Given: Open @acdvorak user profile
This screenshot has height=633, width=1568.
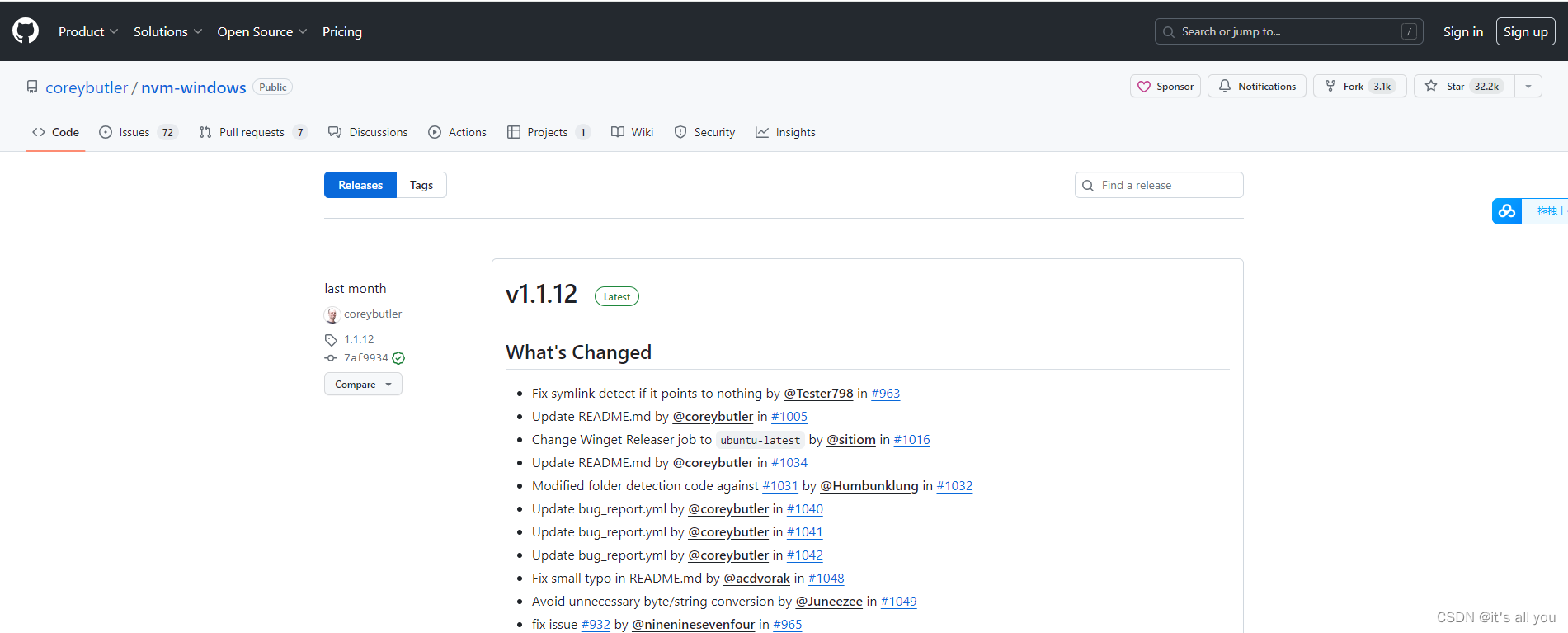Looking at the screenshot, I should (x=756, y=579).
